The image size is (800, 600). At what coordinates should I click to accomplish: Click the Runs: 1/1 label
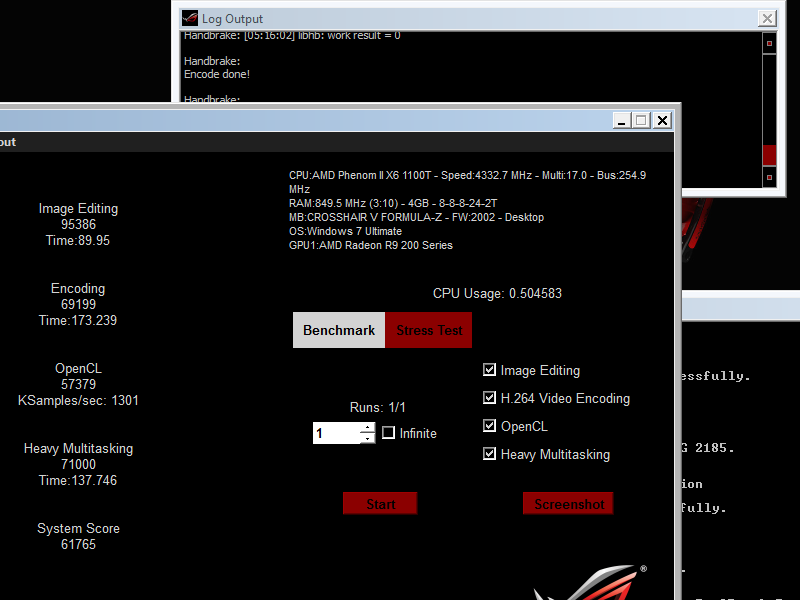[378, 407]
